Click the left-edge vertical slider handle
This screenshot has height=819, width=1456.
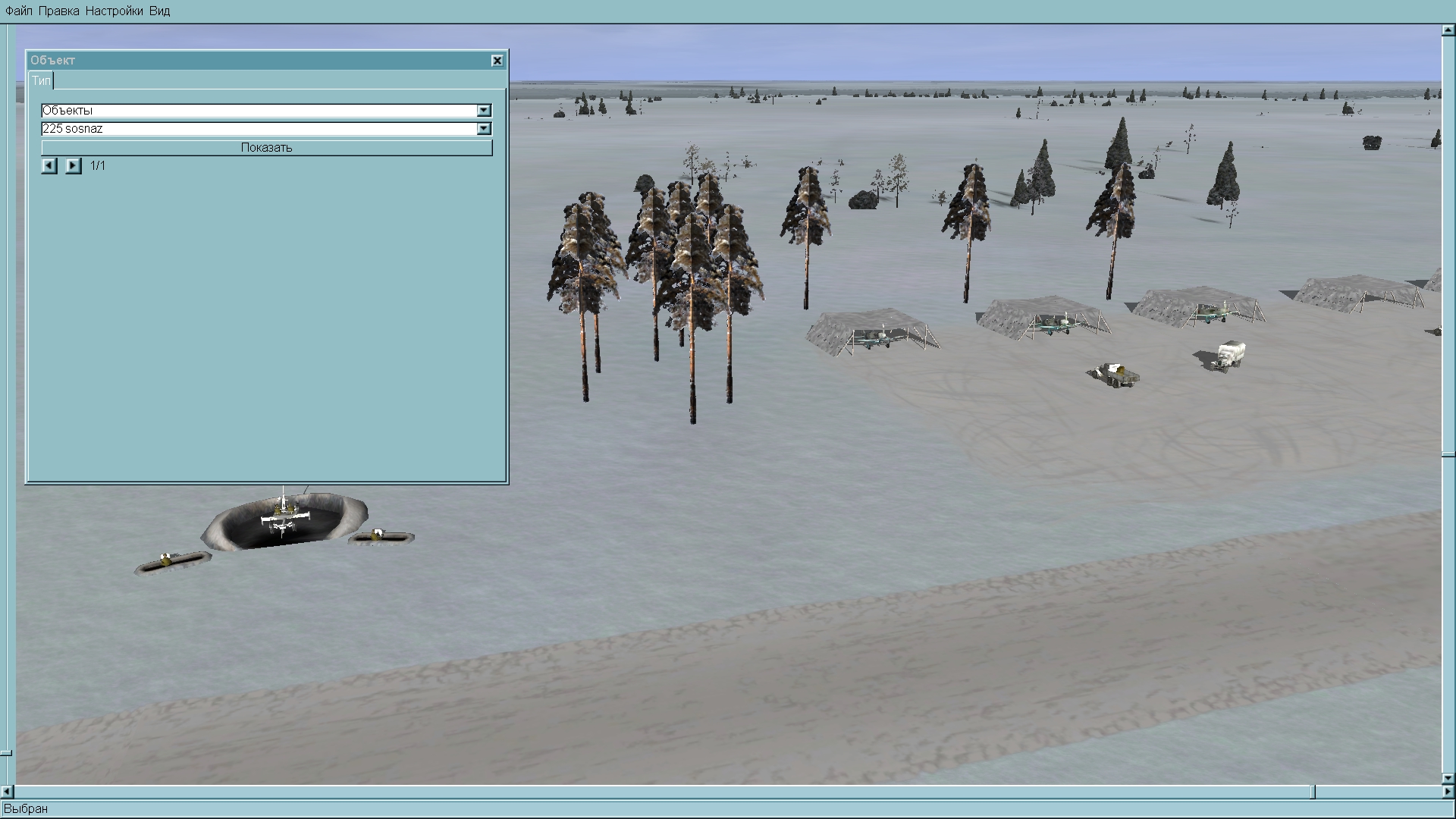click(x=5, y=753)
